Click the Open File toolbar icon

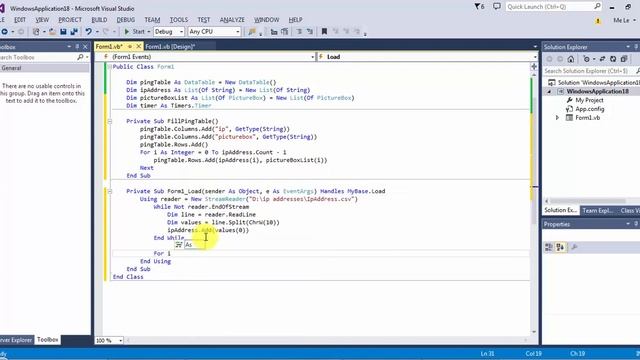(x=52, y=31)
